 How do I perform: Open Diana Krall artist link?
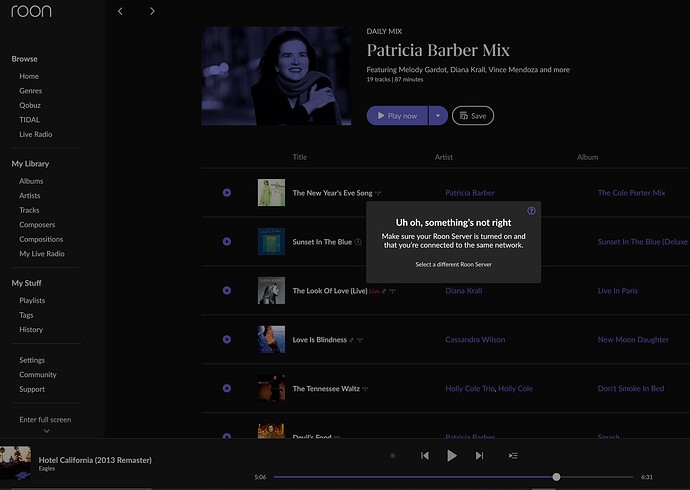(x=464, y=290)
